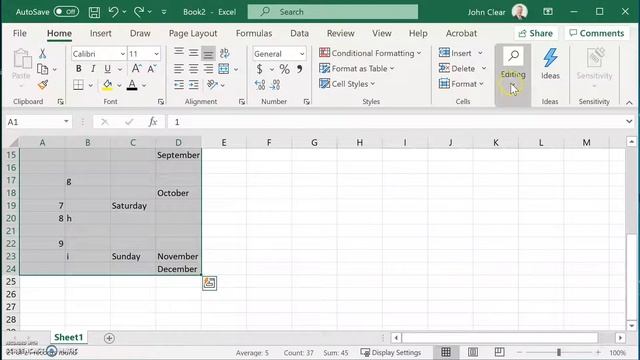The width and height of the screenshot is (640, 360).
Task: Open Font name dropdown
Action: [122, 54]
